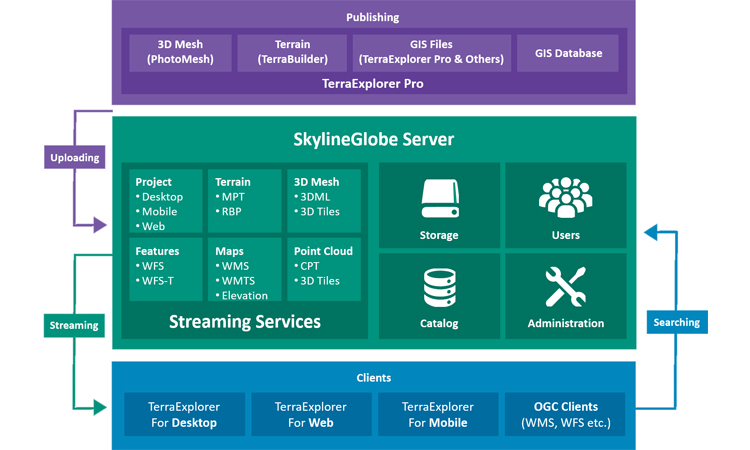Select WFS under Features
The width and height of the screenshot is (750, 450).
[153, 266]
